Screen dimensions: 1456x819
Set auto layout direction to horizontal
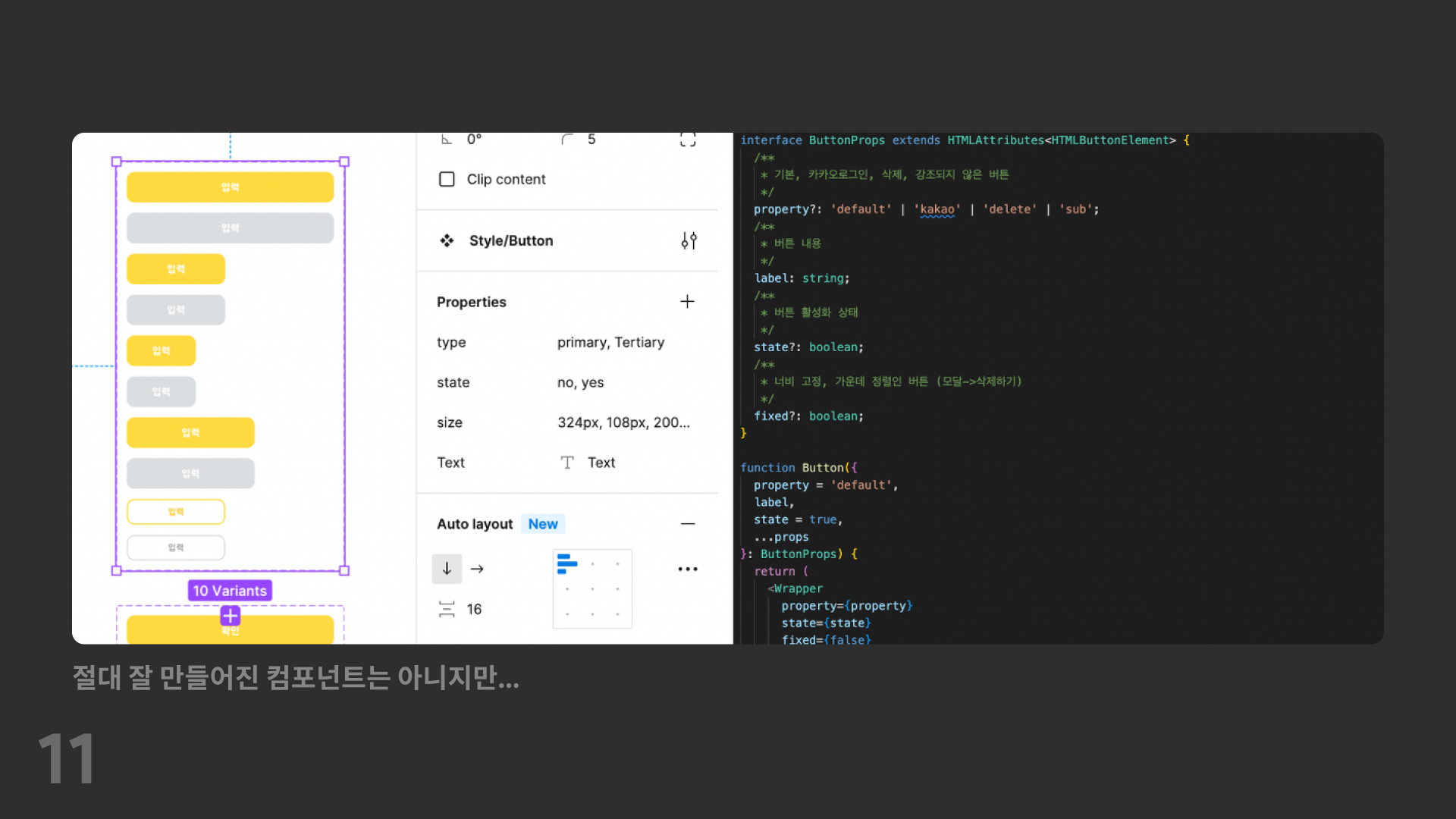tap(477, 569)
